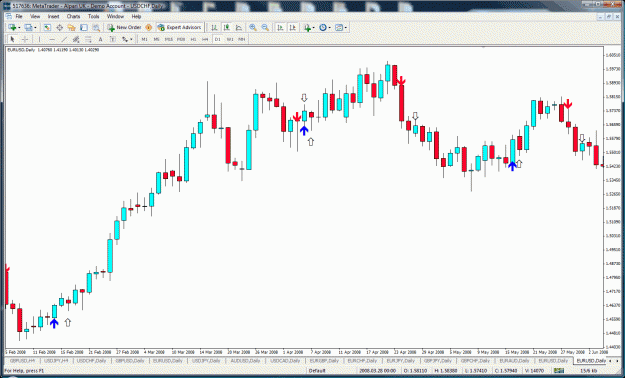Screen dimensions: 625x378
Task: Select the Equidistant Channel tool
Action: [76, 39]
